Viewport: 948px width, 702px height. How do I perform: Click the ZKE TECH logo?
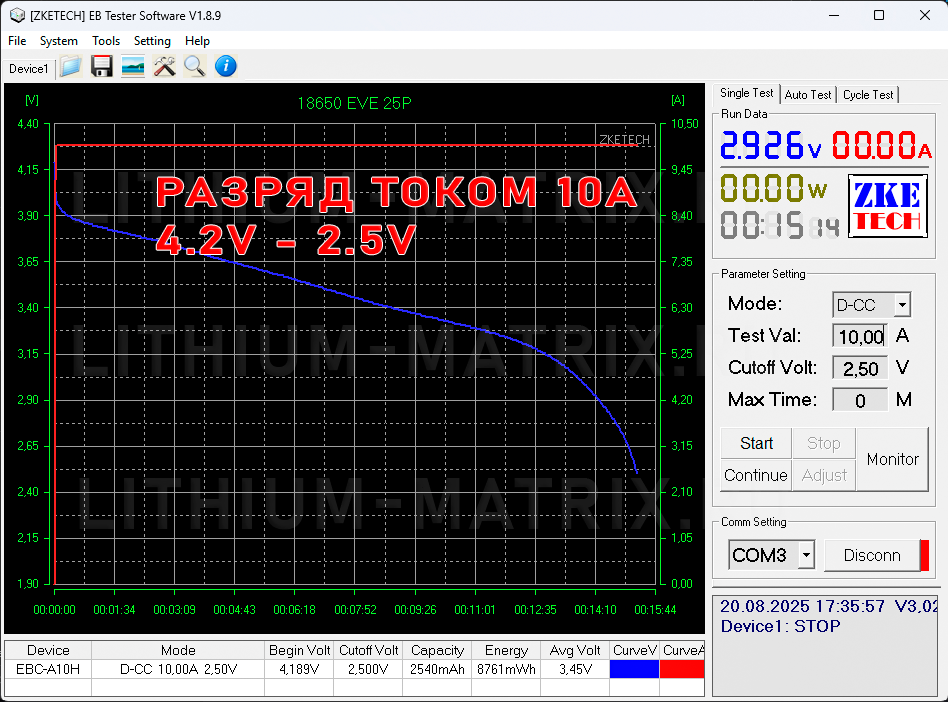pos(888,206)
